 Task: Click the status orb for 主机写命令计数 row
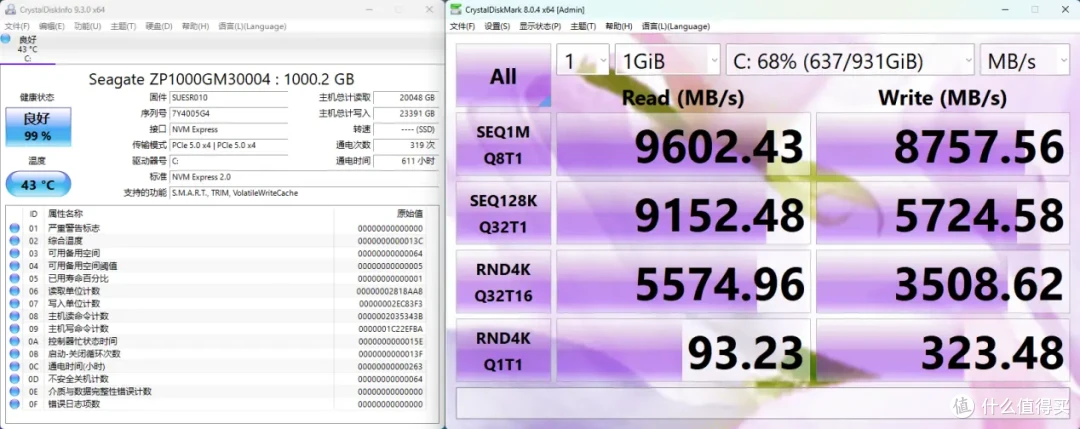coord(14,328)
